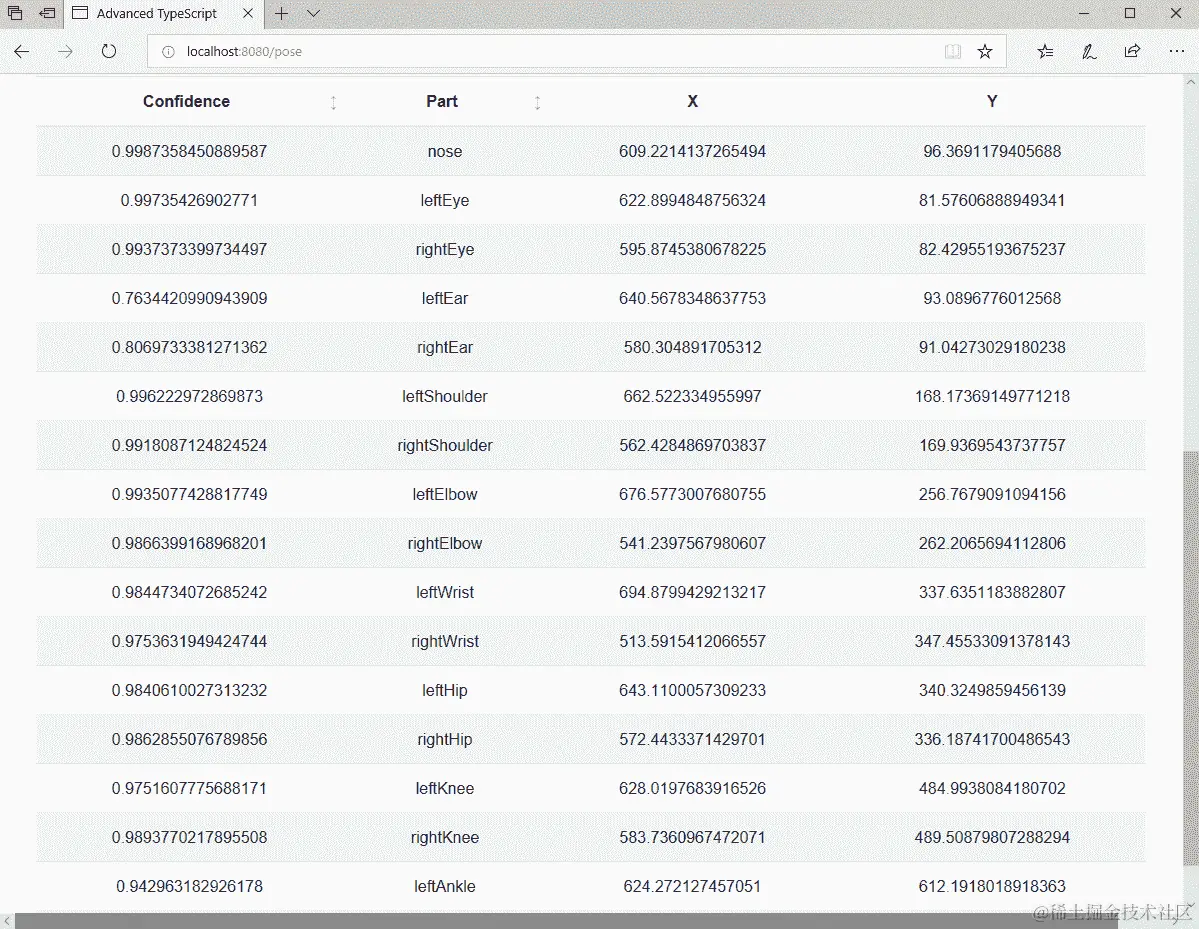Click Y value 168.17369149771218
Screen dimensions: 1199x929
[x=992, y=396]
